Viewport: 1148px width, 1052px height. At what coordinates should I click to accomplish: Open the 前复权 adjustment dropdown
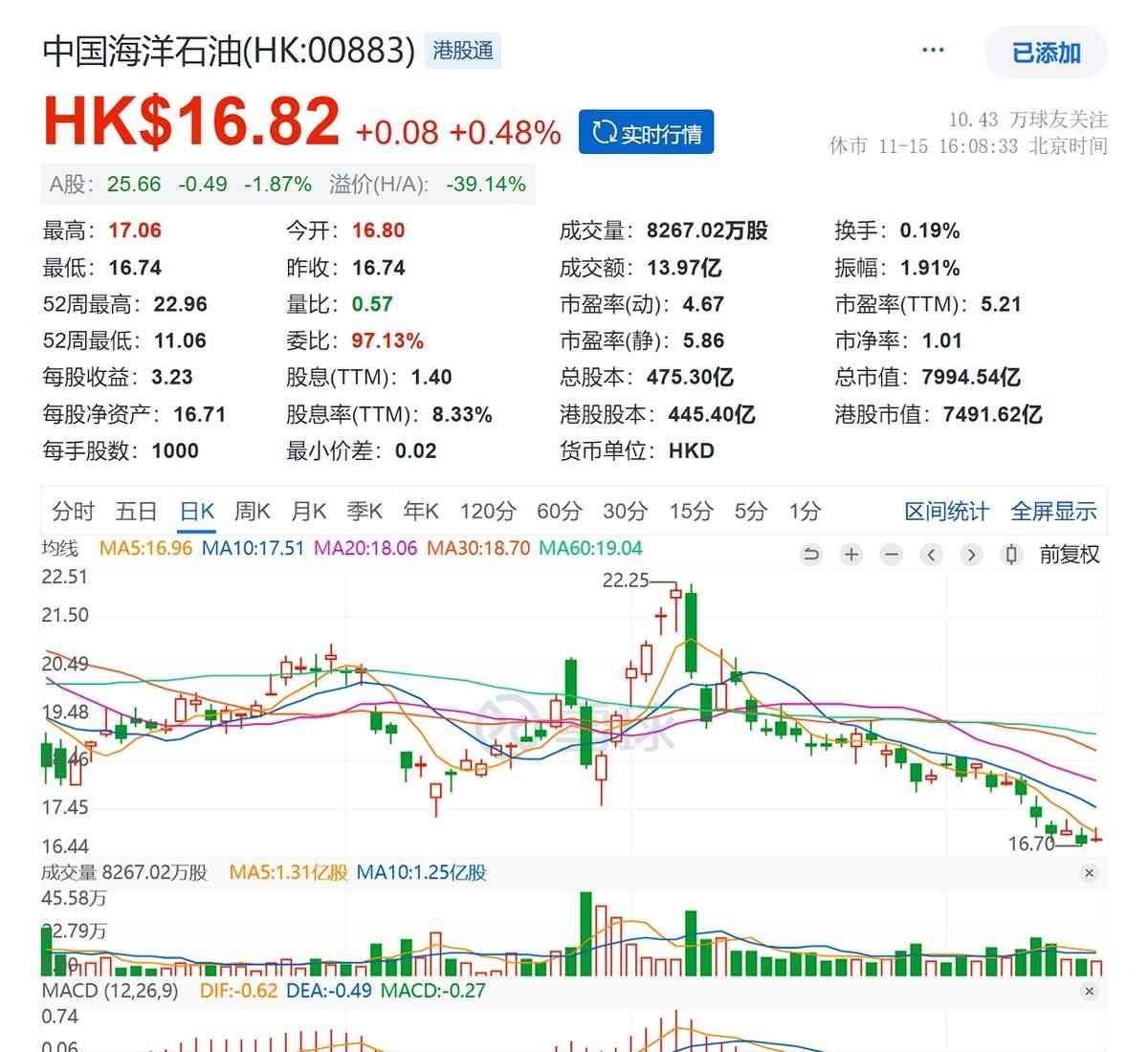click(x=1070, y=555)
